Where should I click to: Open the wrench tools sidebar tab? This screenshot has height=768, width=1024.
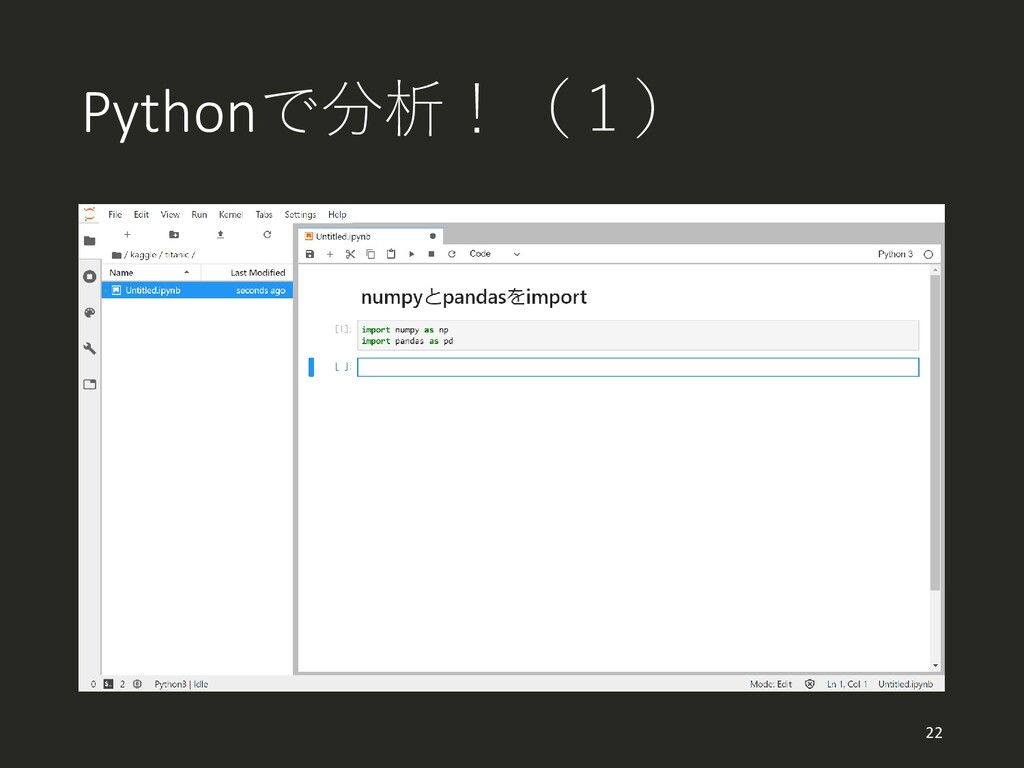point(90,348)
